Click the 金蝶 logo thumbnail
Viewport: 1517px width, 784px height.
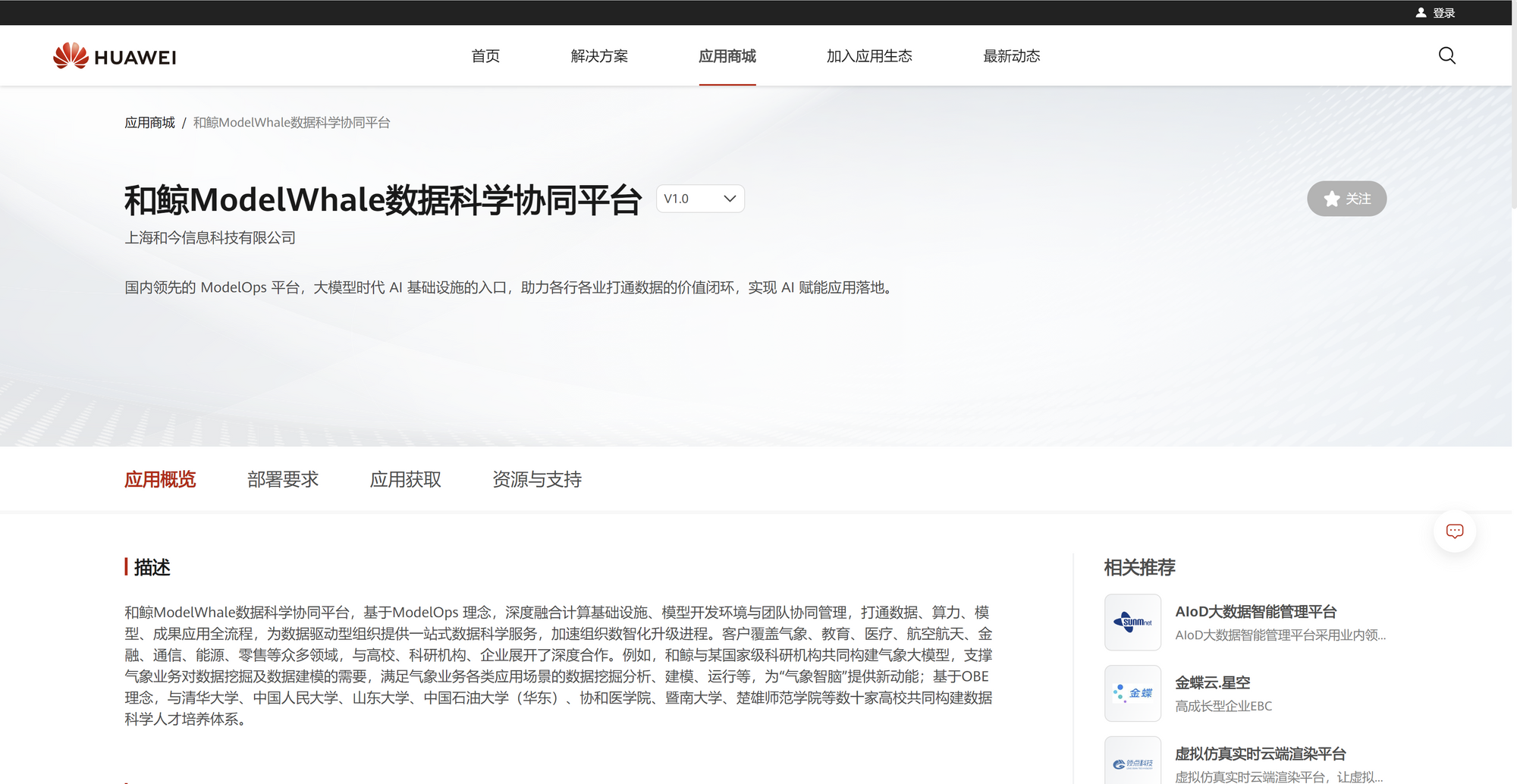coord(1132,693)
